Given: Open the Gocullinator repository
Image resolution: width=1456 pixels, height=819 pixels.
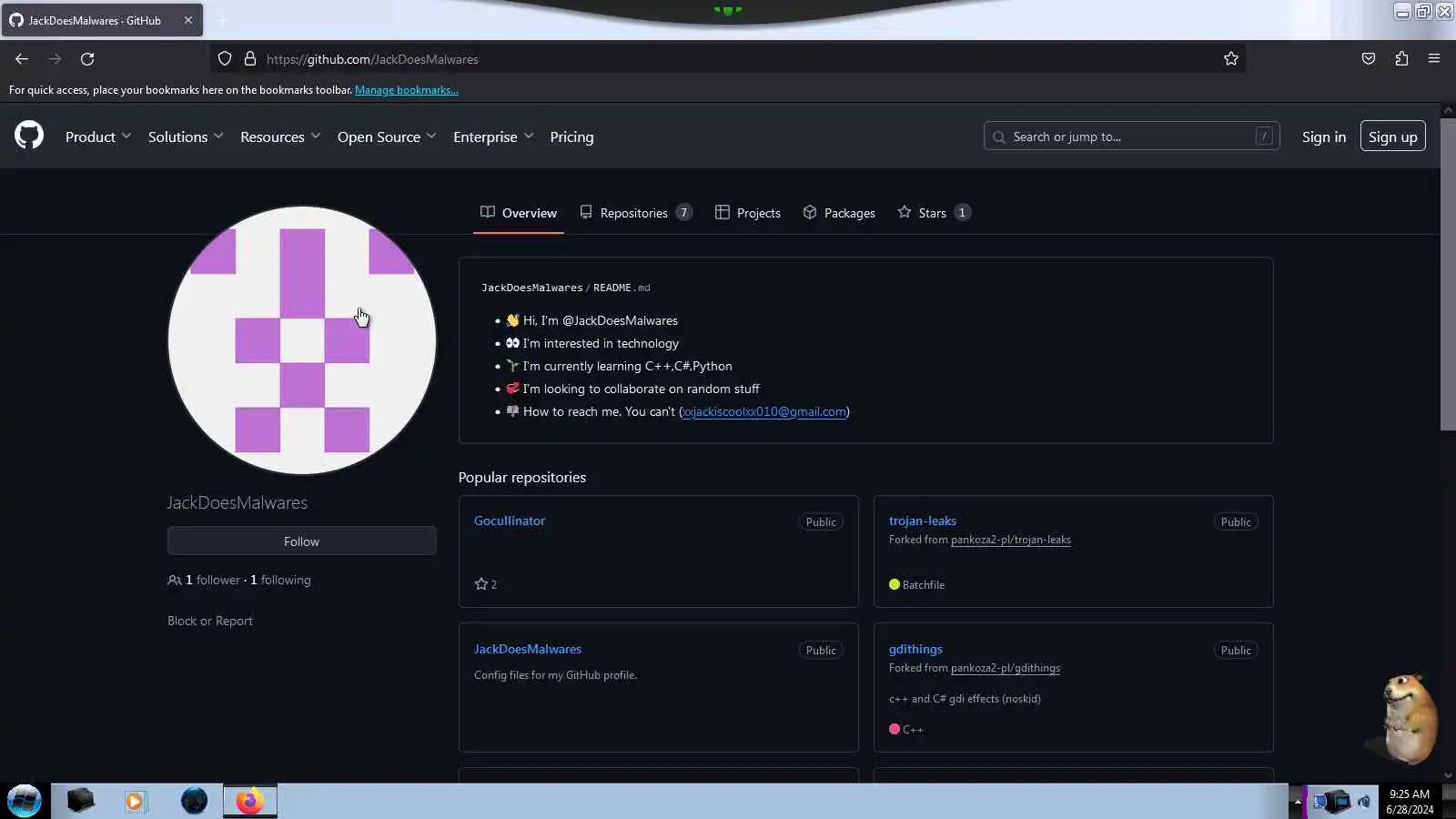Looking at the screenshot, I should coord(510,521).
